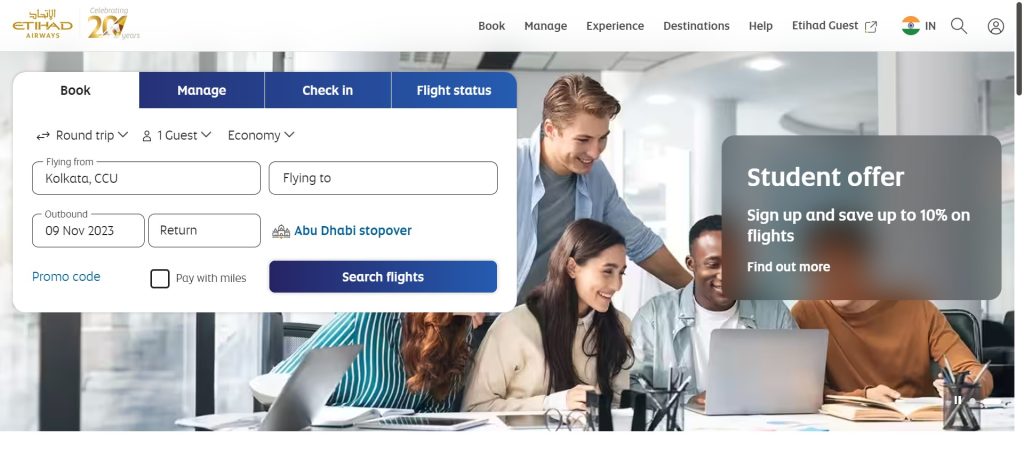Open the Promo code link
This screenshot has width=1024, height=468.
pyautogui.click(x=66, y=277)
